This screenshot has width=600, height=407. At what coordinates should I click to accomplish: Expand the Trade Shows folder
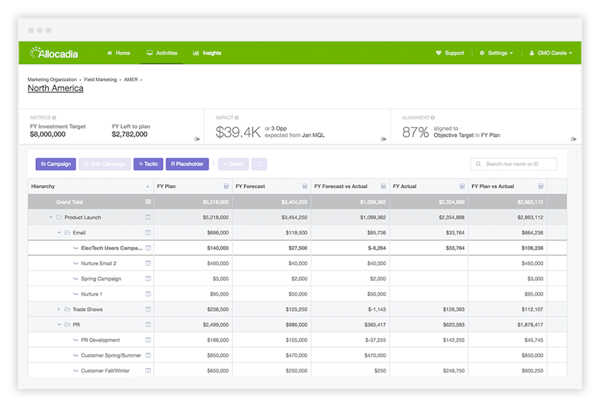tap(59, 310)
